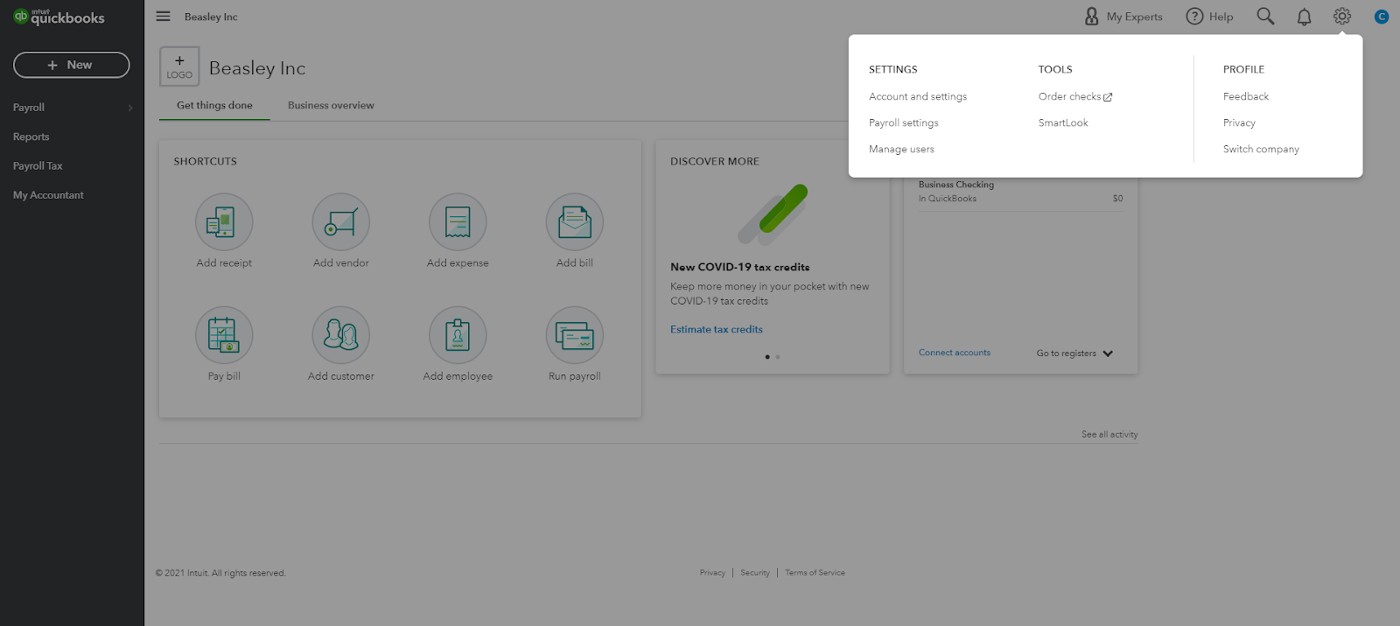Open the Help menu
This screenshot has height=626, width=1400.
point(1209,16)
